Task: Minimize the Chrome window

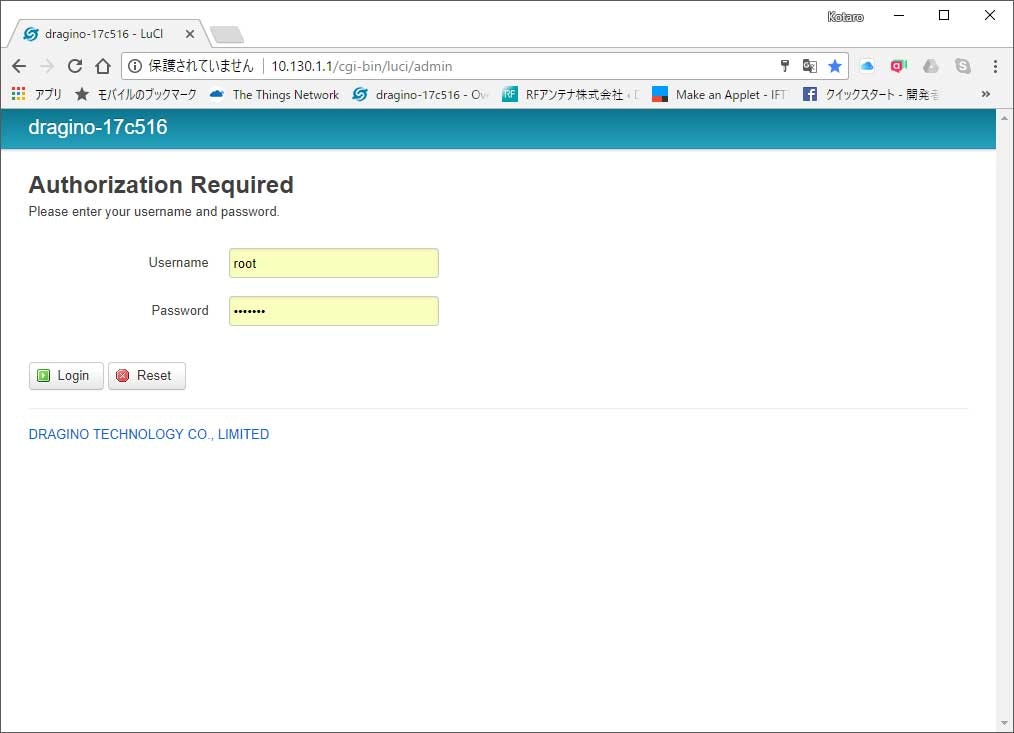Action: (x=899, y=16)
